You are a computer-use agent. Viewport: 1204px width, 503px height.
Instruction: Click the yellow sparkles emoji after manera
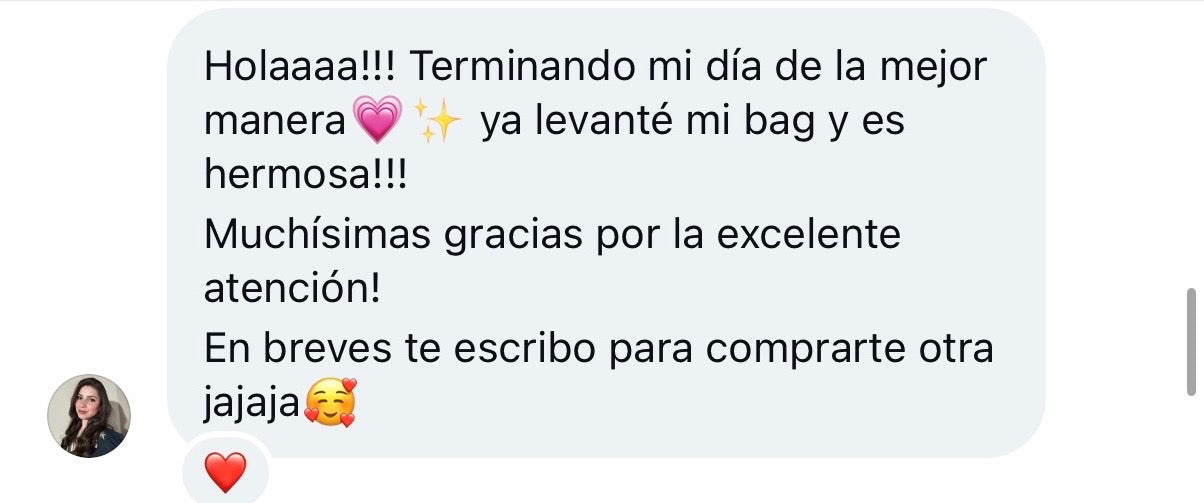click(x=438, y=122)
